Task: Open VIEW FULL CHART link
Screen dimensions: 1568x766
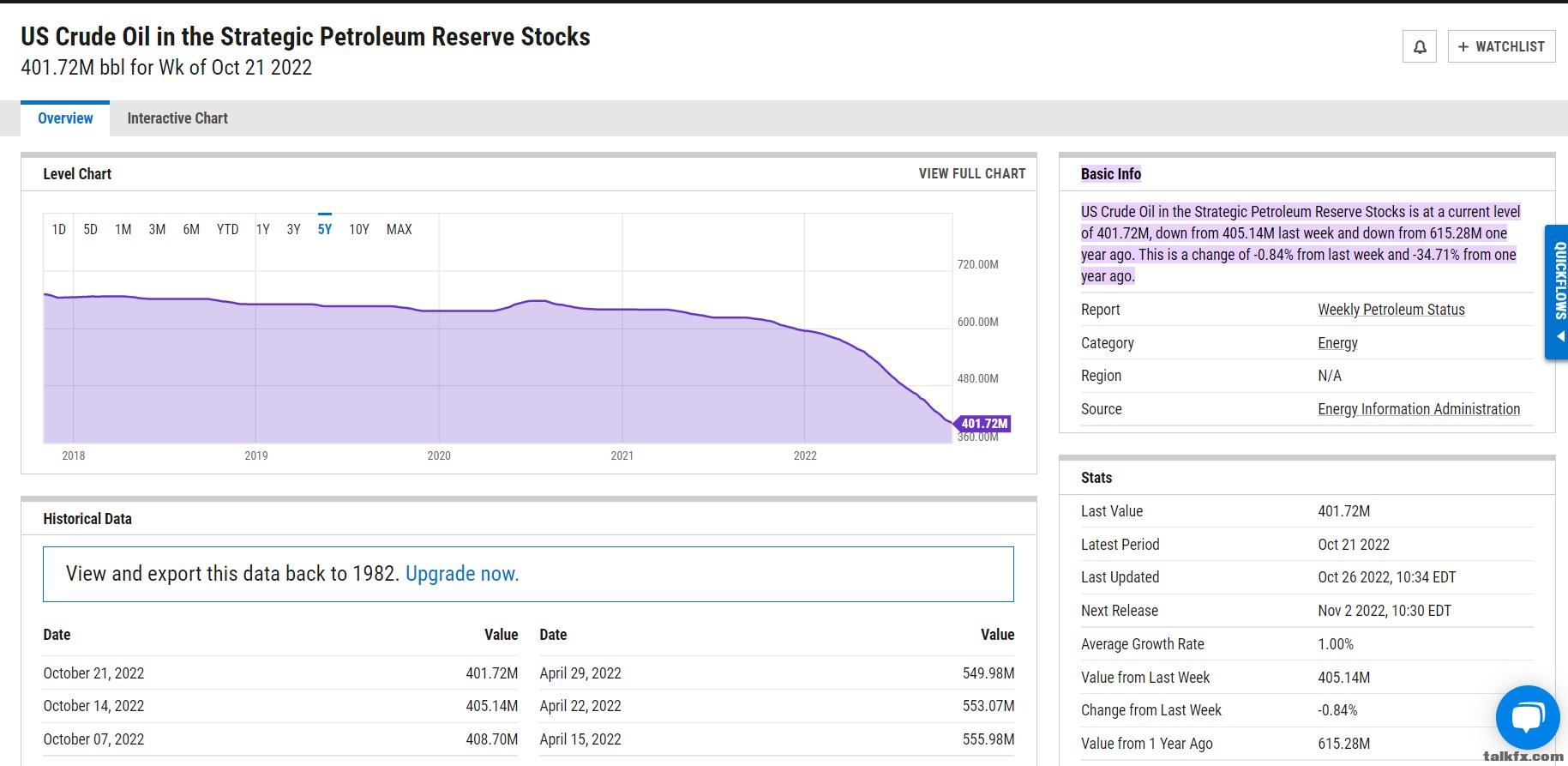Action: pyautogui.click(x=972, y=173)
